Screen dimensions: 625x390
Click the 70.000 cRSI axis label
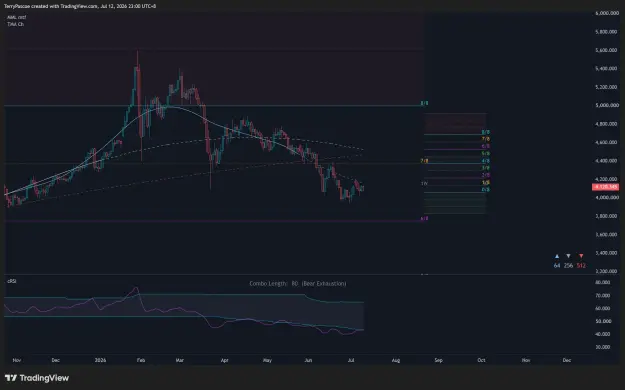(603, 295)
